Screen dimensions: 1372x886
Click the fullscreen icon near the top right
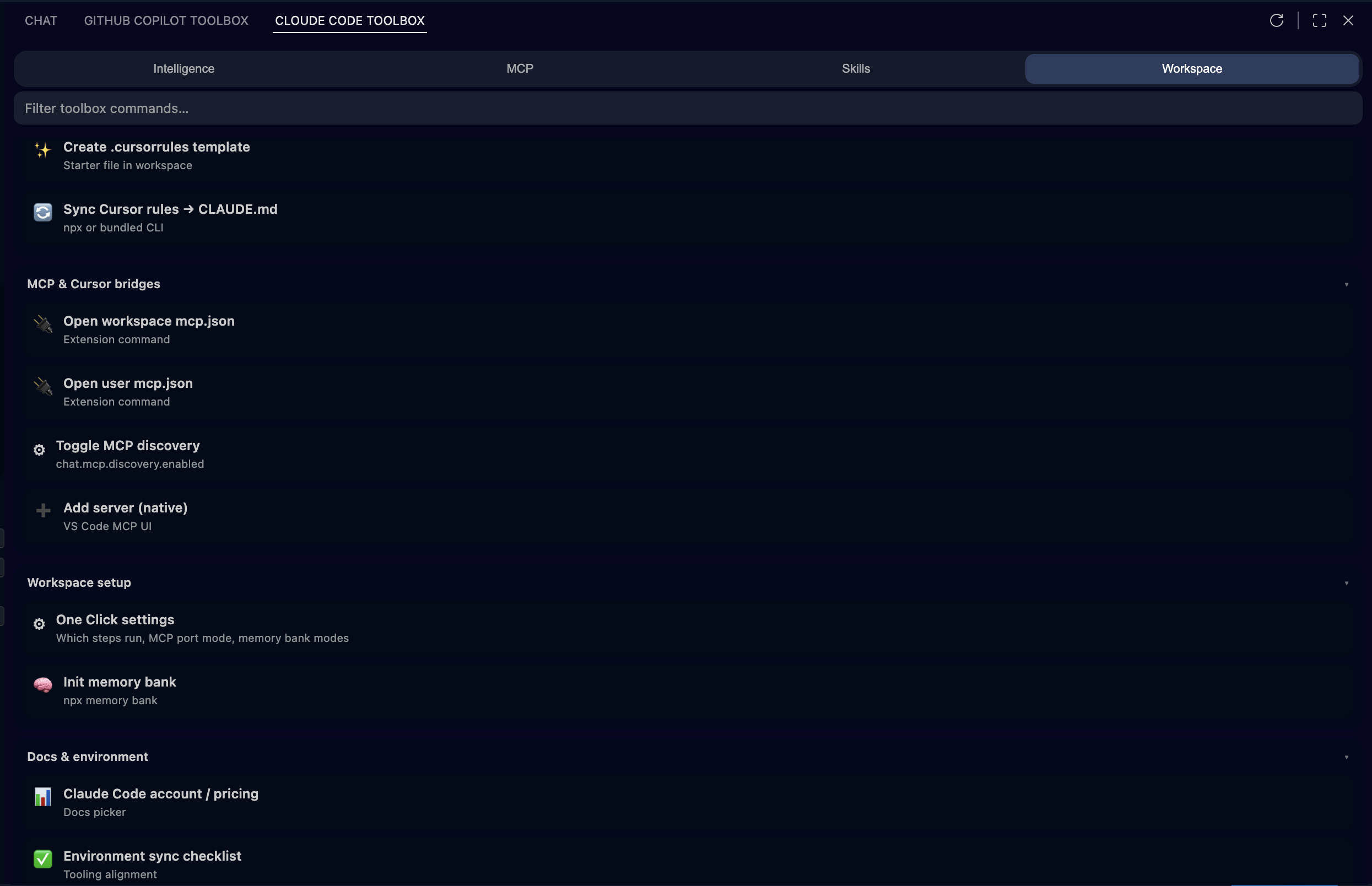click(1319, 20)
